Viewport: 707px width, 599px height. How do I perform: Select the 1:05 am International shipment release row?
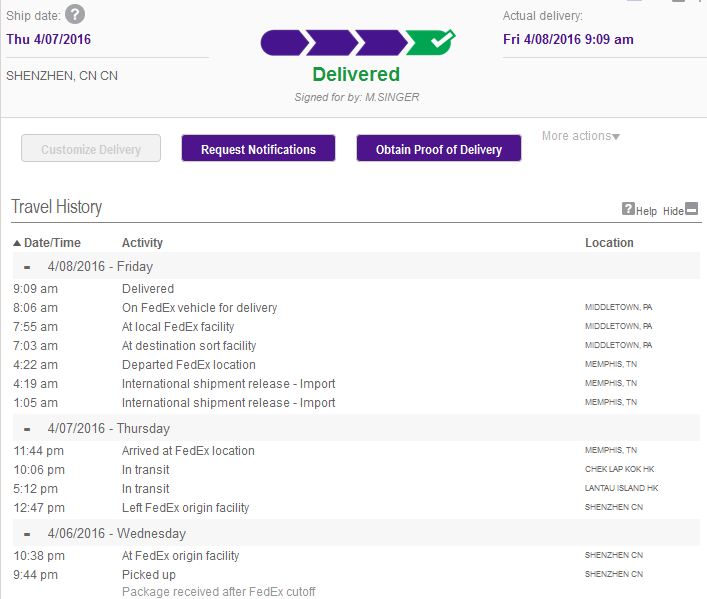[356, 402]
